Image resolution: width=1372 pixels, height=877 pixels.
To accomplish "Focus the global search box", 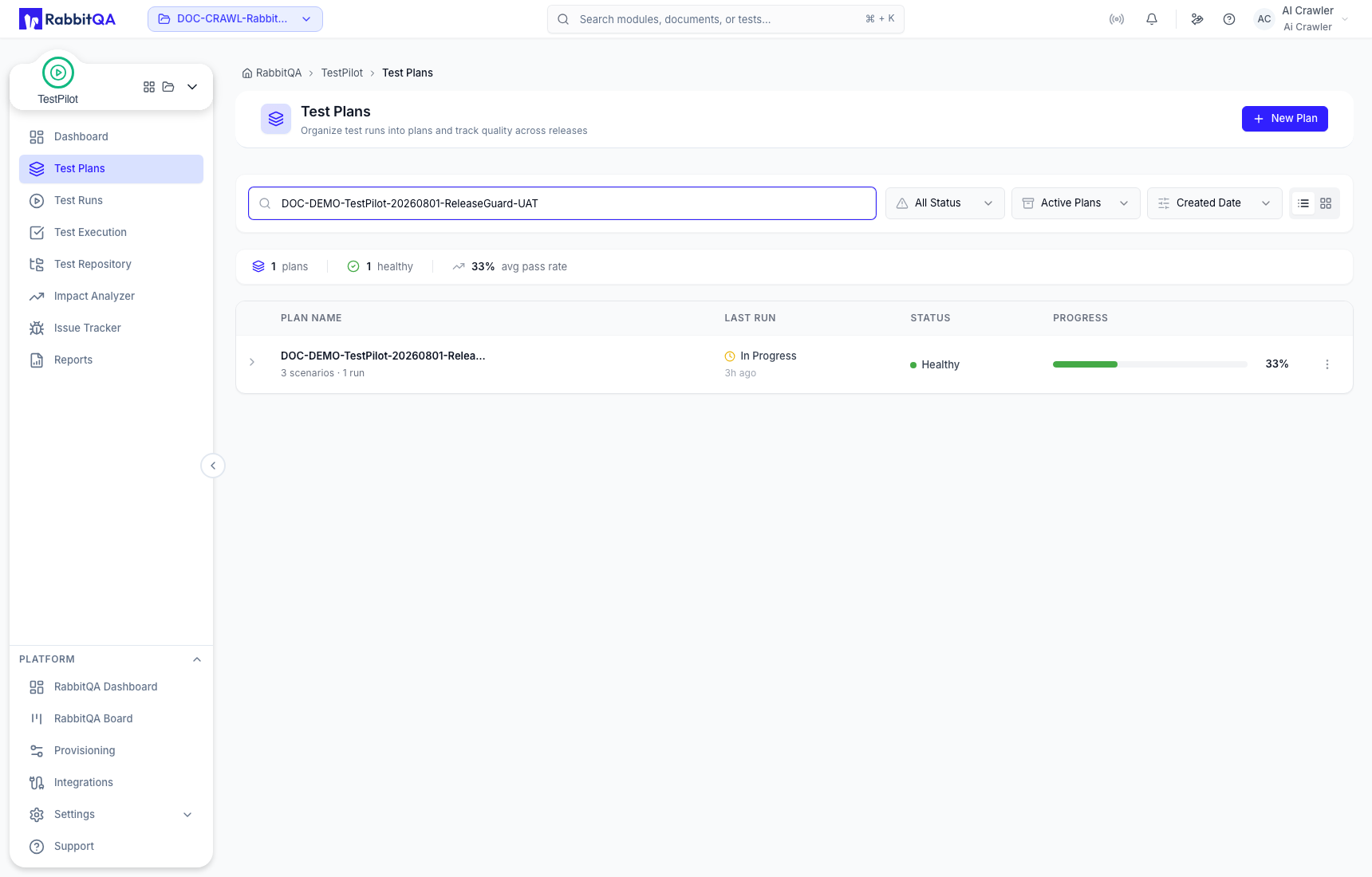I will point(726,19).
